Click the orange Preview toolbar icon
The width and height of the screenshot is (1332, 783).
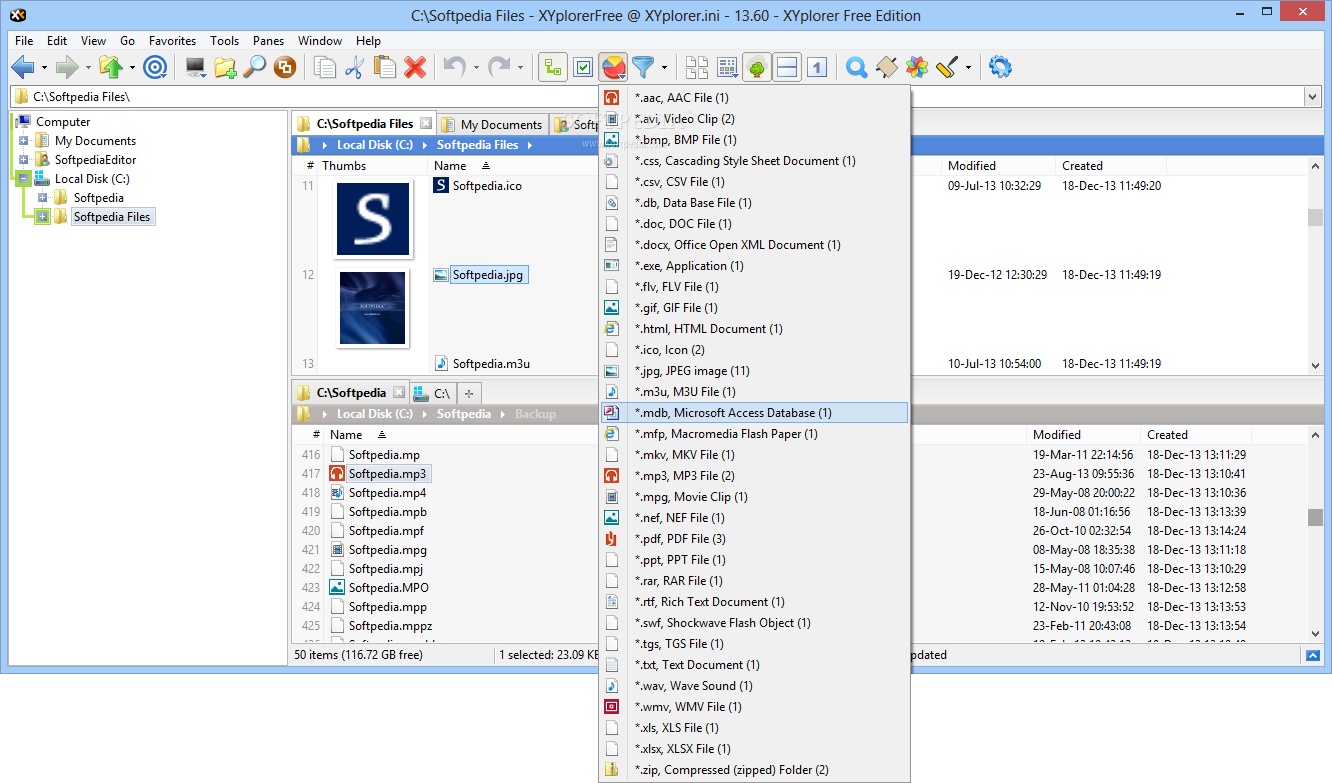pyautogui.click(x=285, y=67)
